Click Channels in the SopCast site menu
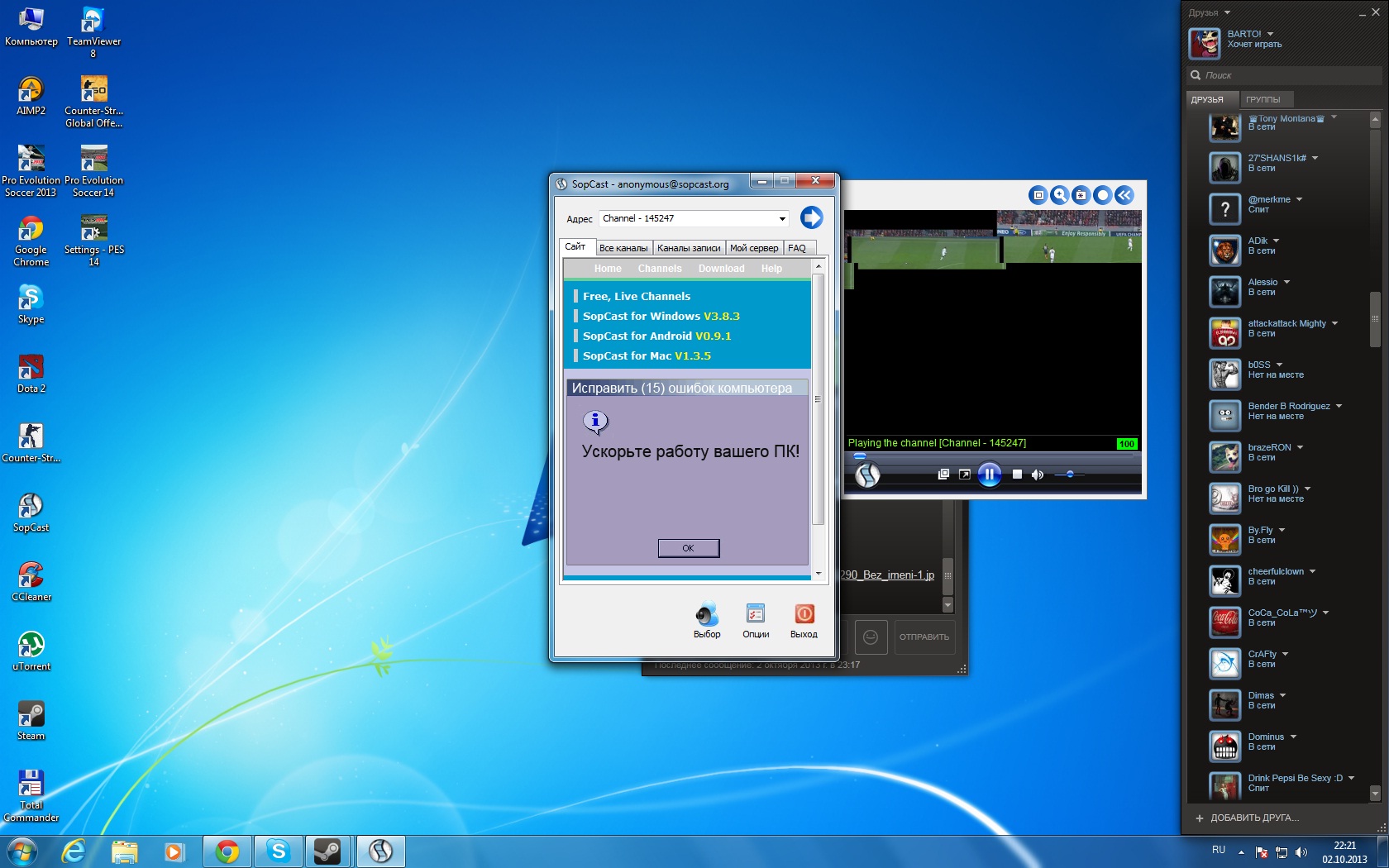The height and width of the screenshot is (868, 1389). [660, 269]
